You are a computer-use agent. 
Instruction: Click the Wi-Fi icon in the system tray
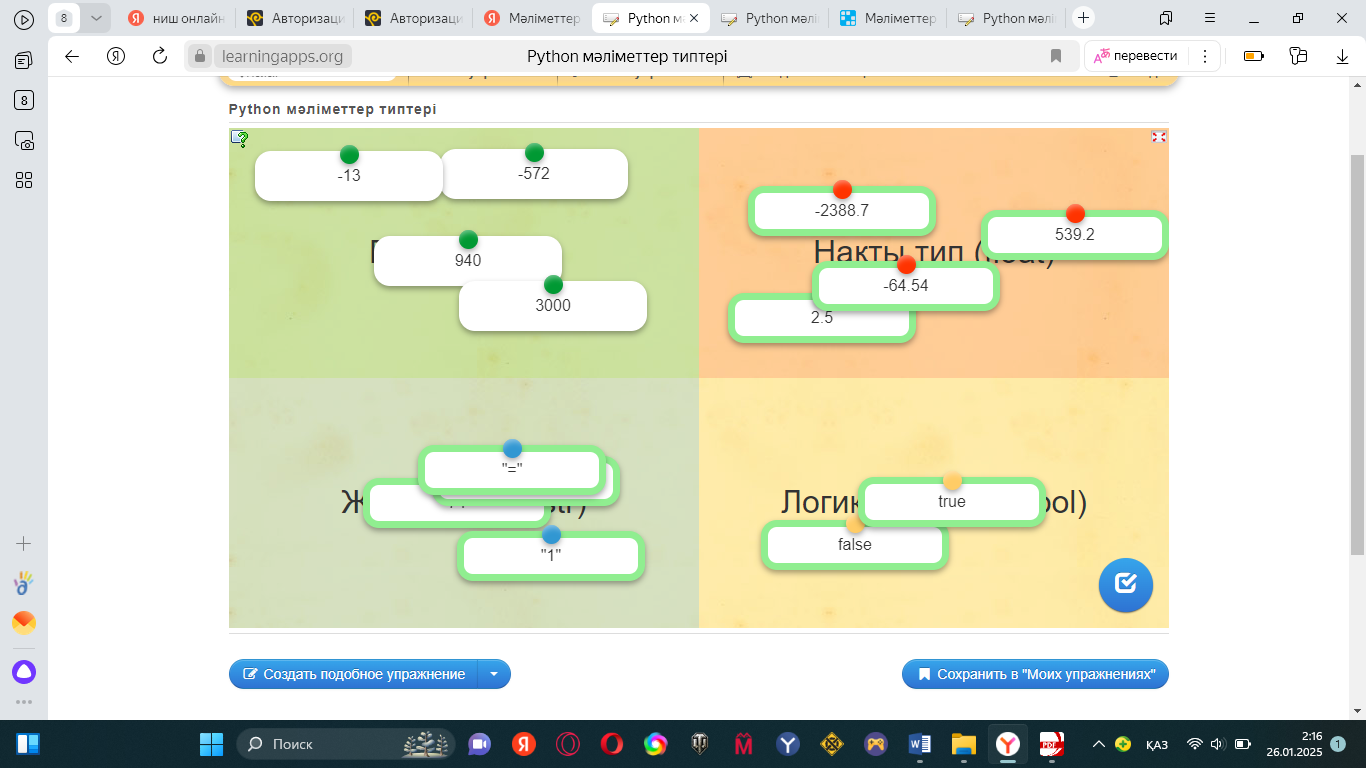tap(1194, 744)
